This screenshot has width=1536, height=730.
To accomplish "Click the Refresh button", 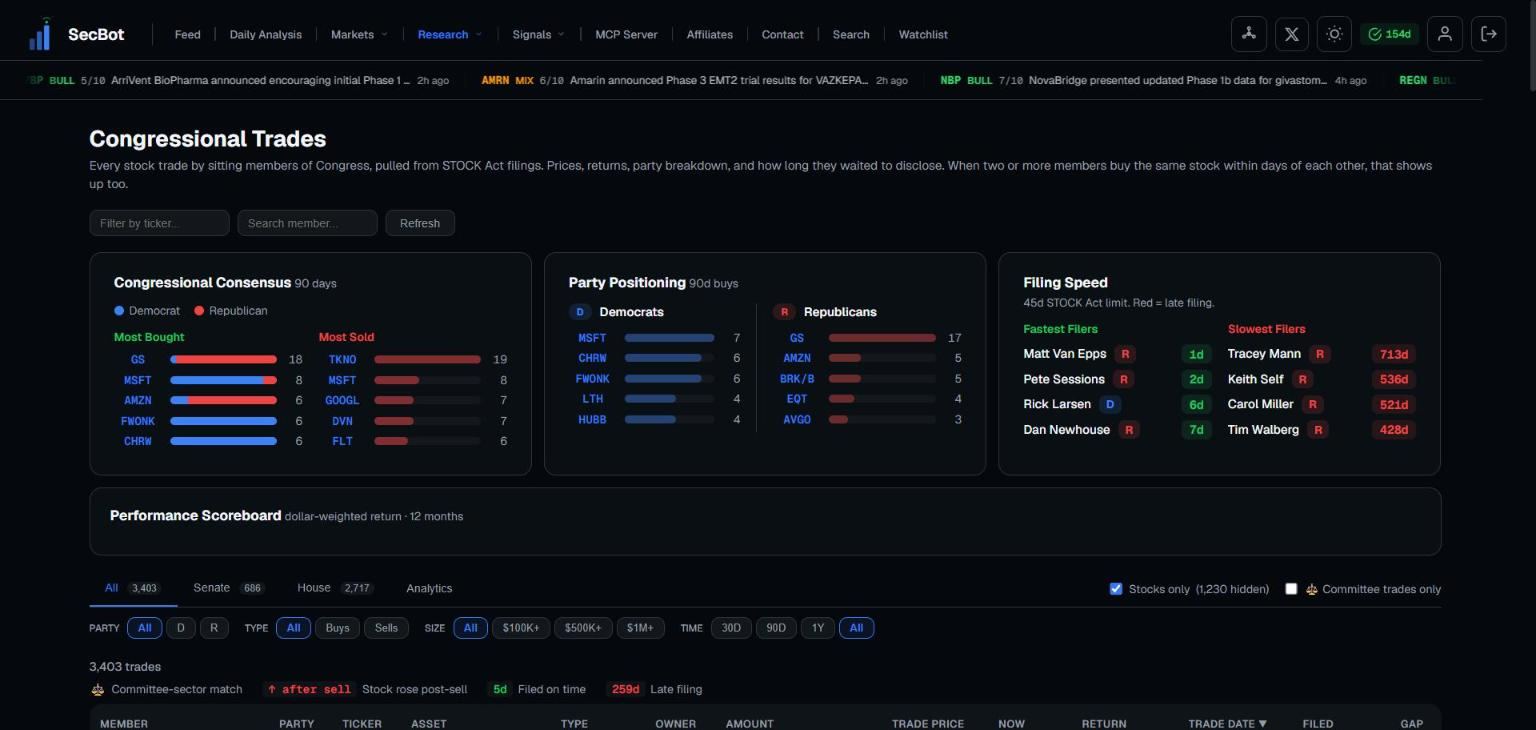I will [420, 223].
